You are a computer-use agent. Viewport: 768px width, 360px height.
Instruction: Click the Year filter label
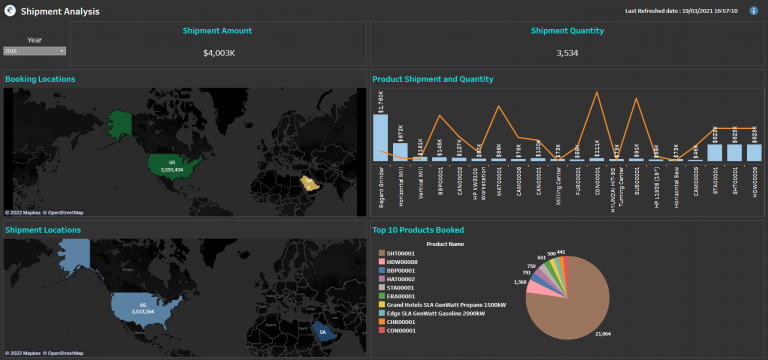34,40
